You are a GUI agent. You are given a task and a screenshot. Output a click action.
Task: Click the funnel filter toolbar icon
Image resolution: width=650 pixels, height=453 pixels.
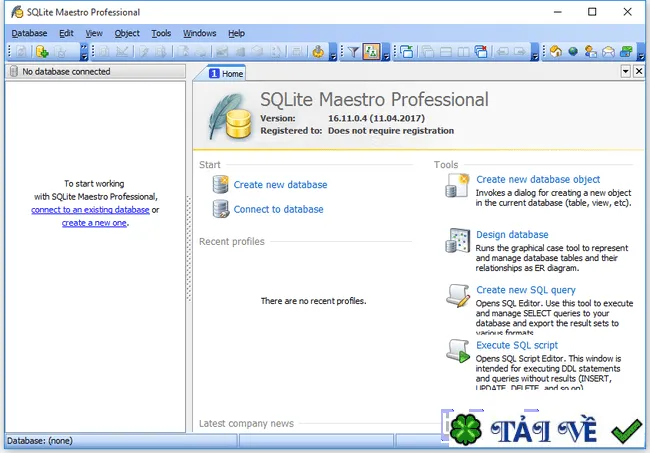[x=353, y=52]
